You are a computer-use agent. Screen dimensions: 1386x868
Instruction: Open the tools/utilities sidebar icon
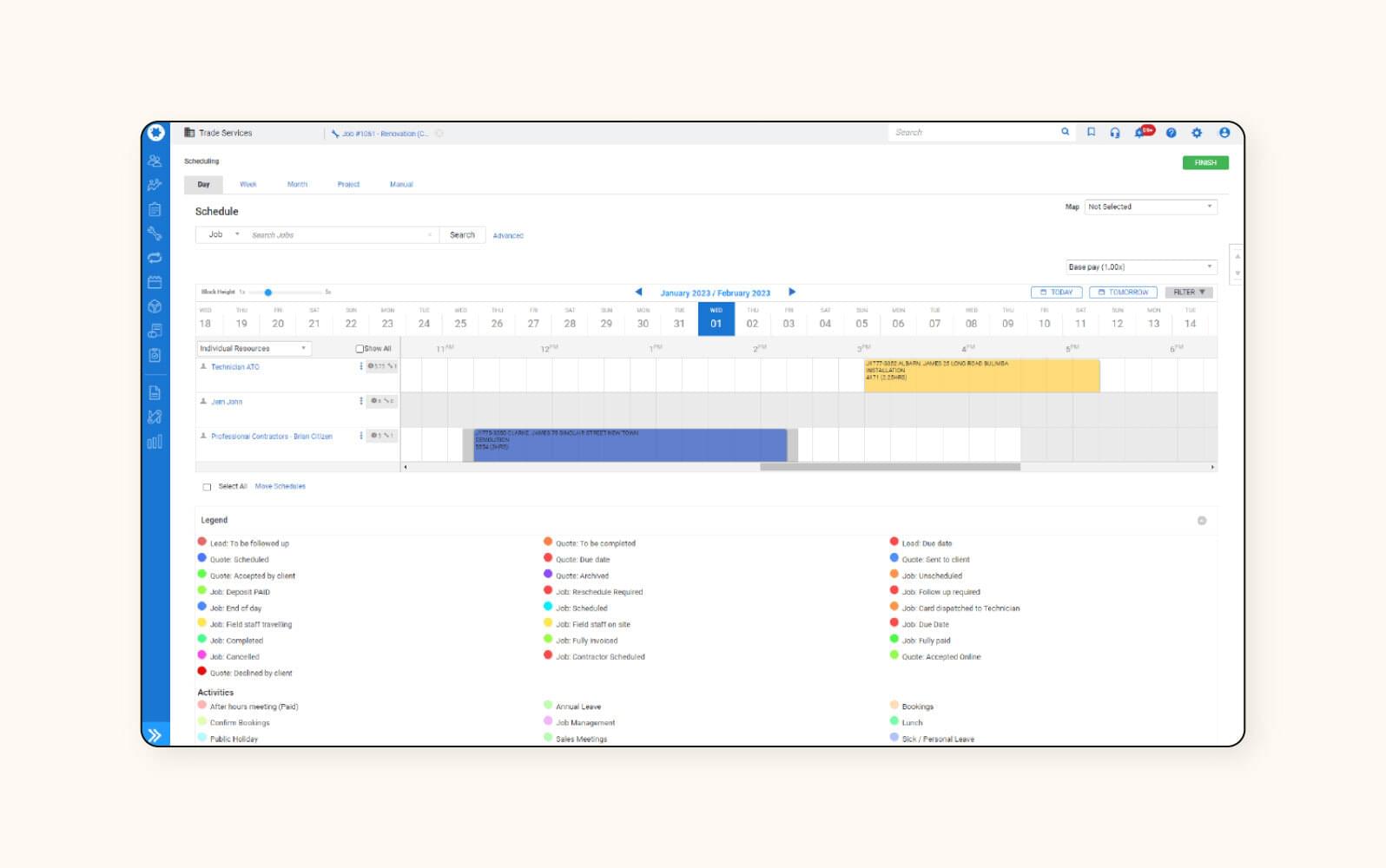click(x=155, y=417)
